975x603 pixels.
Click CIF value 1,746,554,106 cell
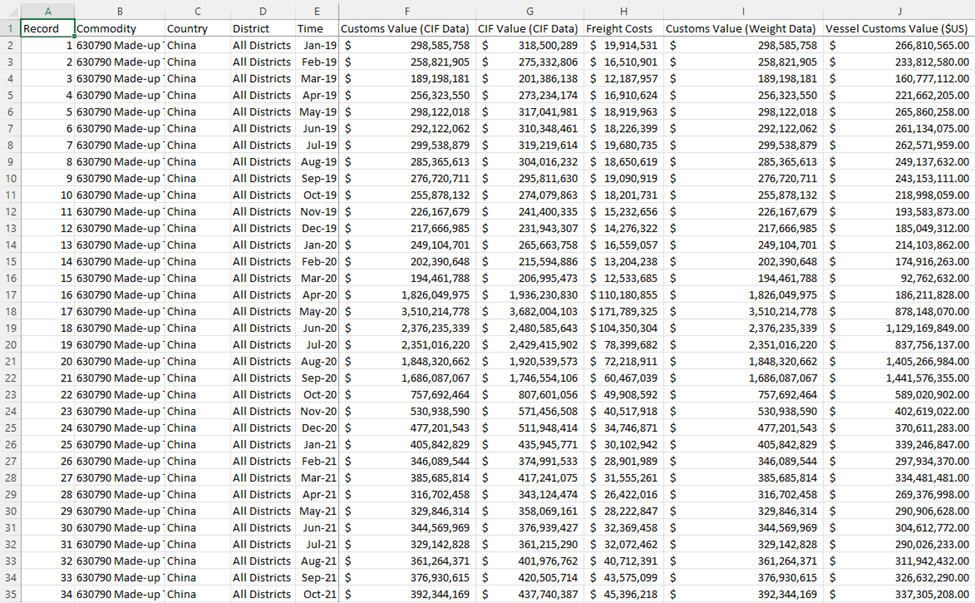tap(529, 378)
